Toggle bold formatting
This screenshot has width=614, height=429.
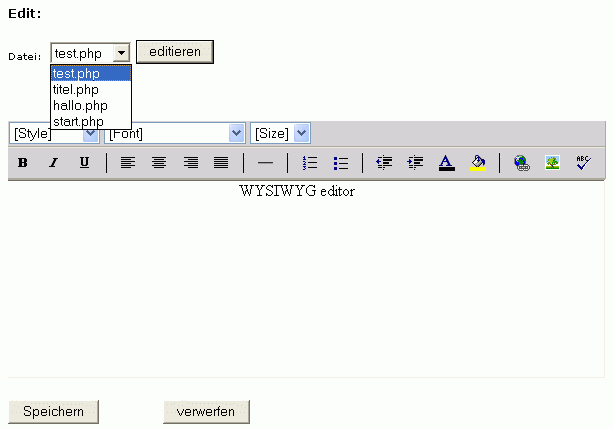tap(22, 163)
